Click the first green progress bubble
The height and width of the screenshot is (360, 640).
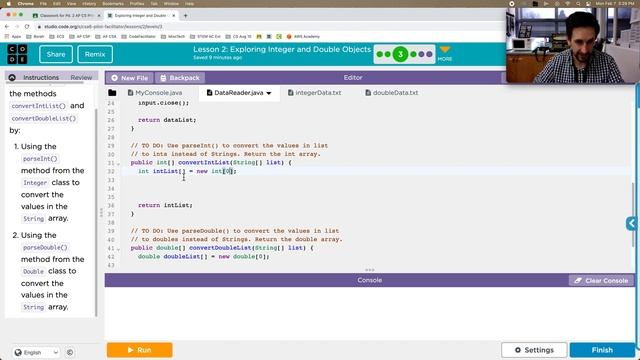click(380, 54)
